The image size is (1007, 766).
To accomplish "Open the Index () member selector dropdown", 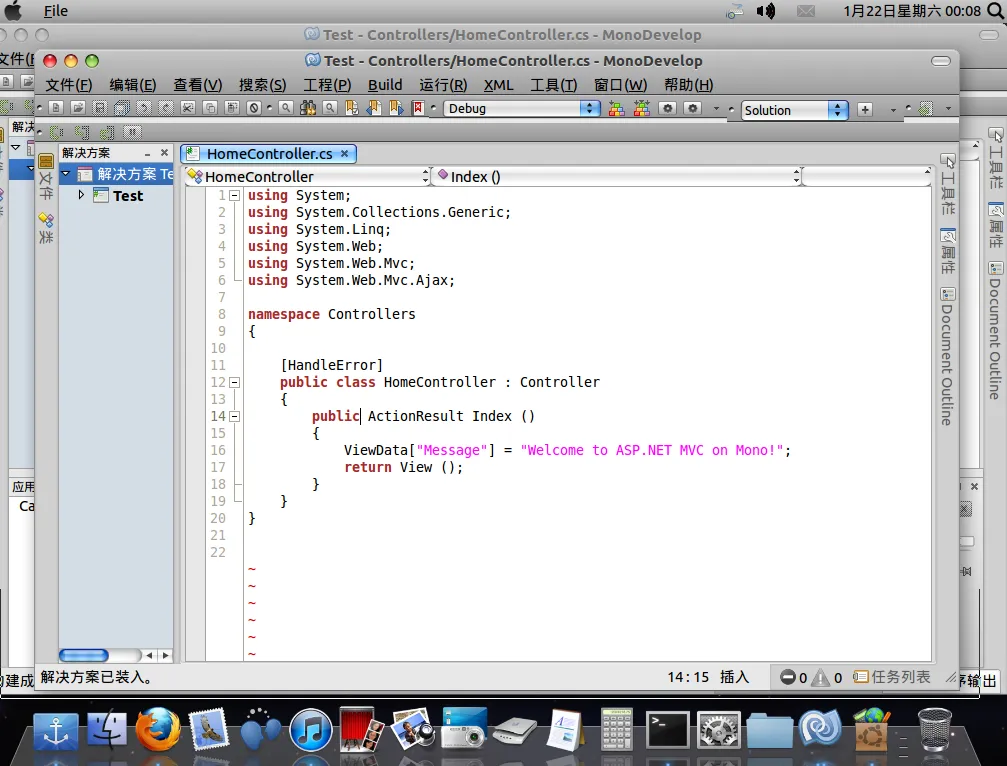I will coord(618,177).
